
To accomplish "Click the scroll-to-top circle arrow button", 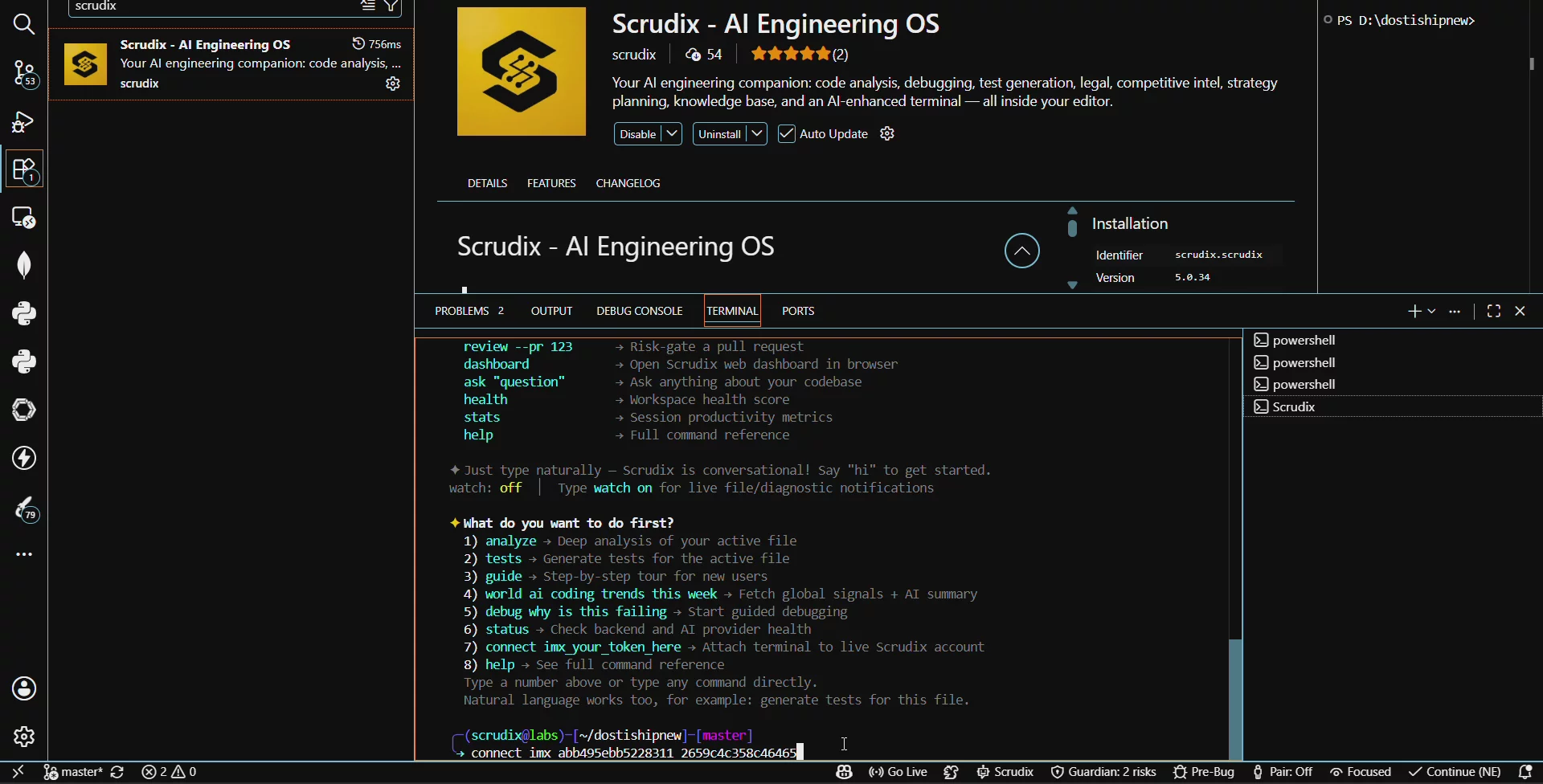I will (x=1022, y=251).
